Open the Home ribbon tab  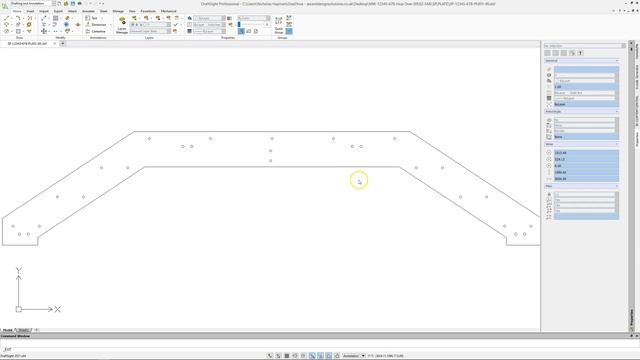[17, 11]
